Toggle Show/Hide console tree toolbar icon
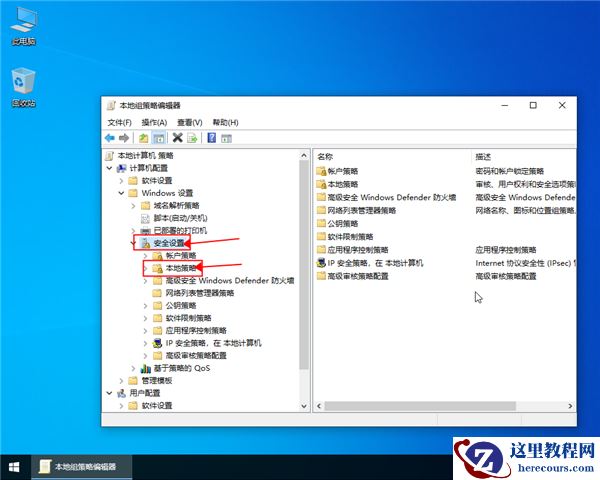The width and height of the screenshot is (600, 480). 158,138
